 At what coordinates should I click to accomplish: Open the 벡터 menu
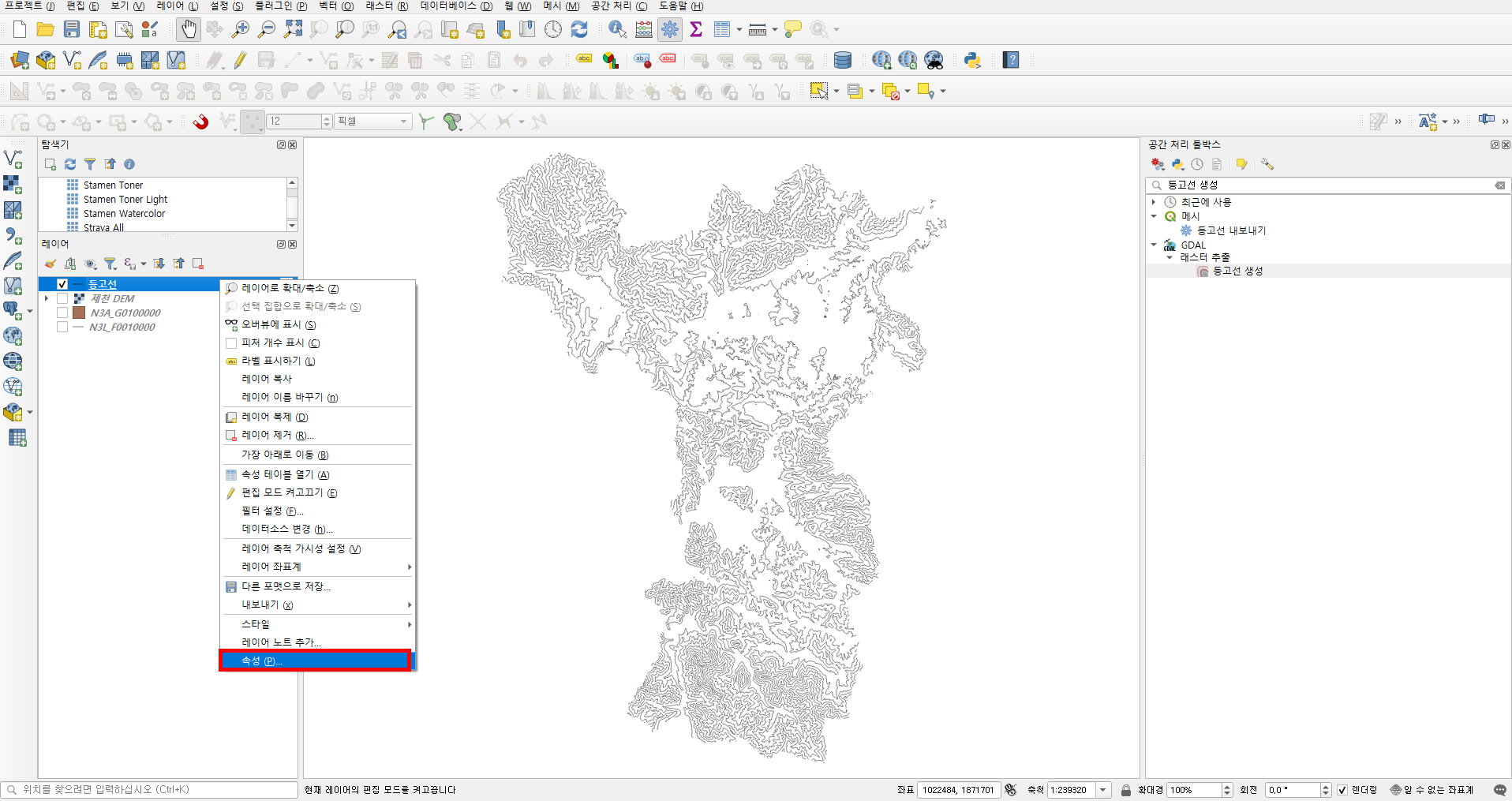pyautogui.click(x=336, y=6)
